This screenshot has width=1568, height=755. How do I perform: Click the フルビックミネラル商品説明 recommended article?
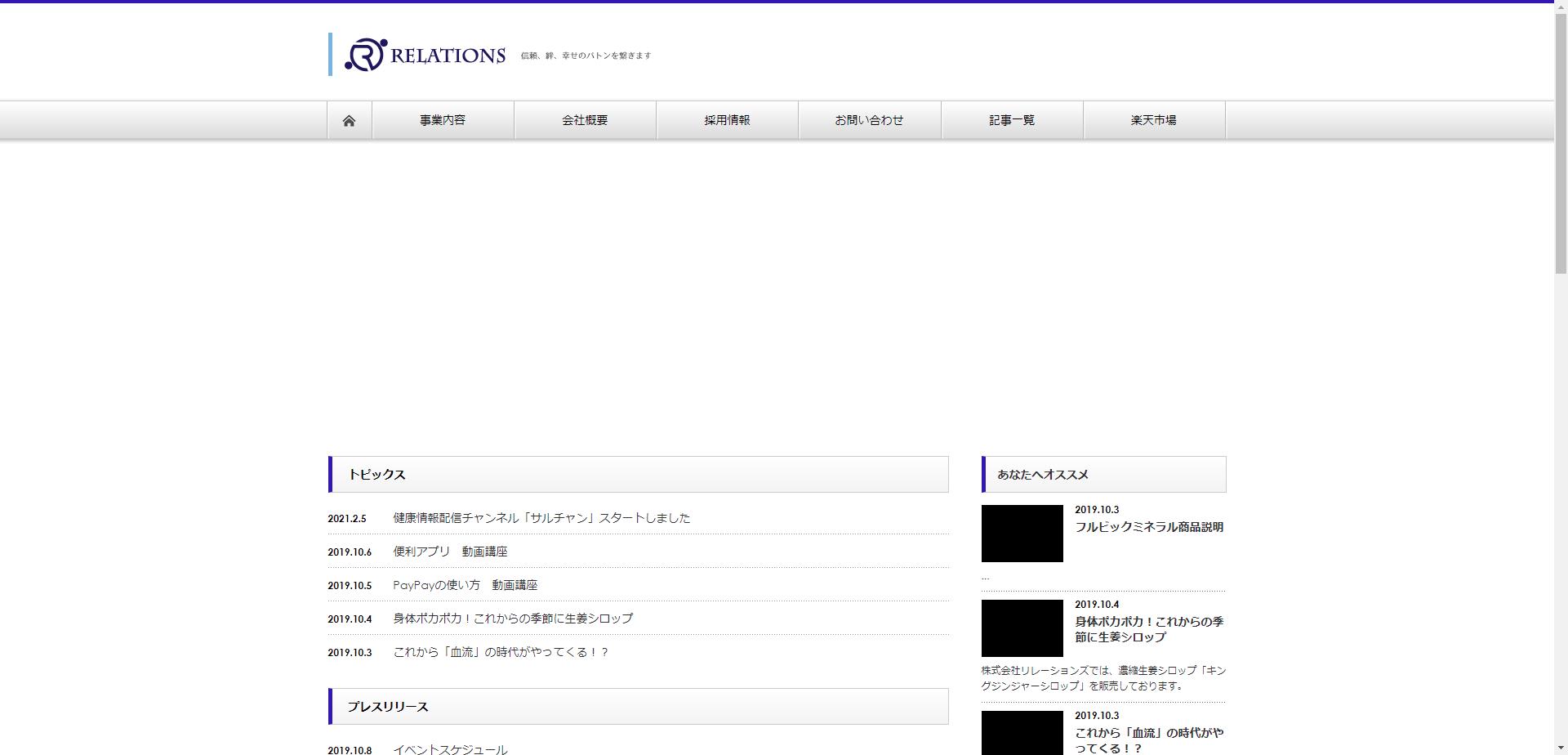click(1149, 527)
